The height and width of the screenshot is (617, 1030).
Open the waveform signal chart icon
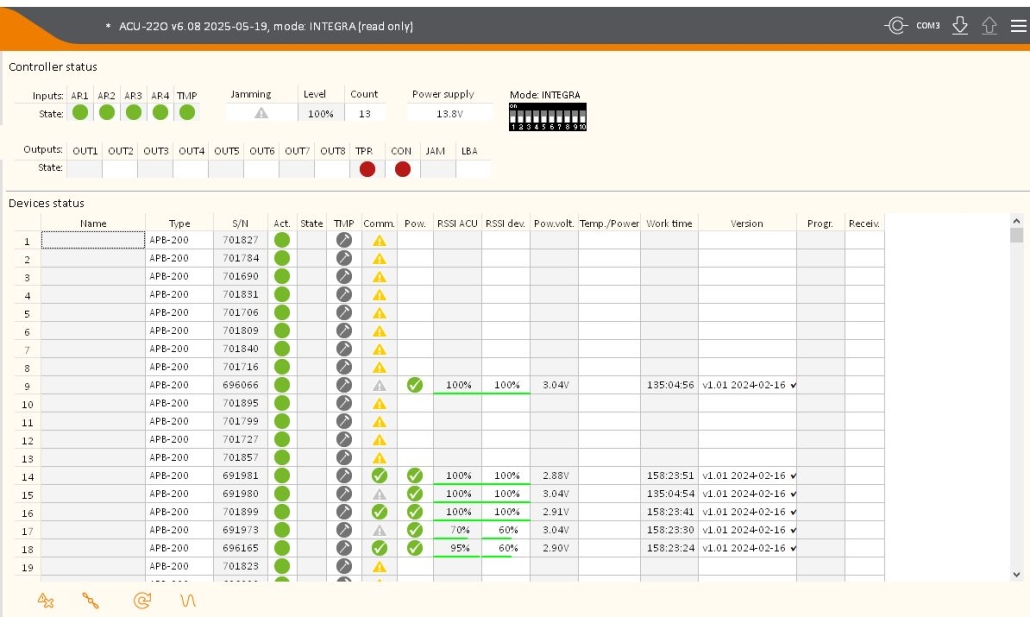(188, 600)
